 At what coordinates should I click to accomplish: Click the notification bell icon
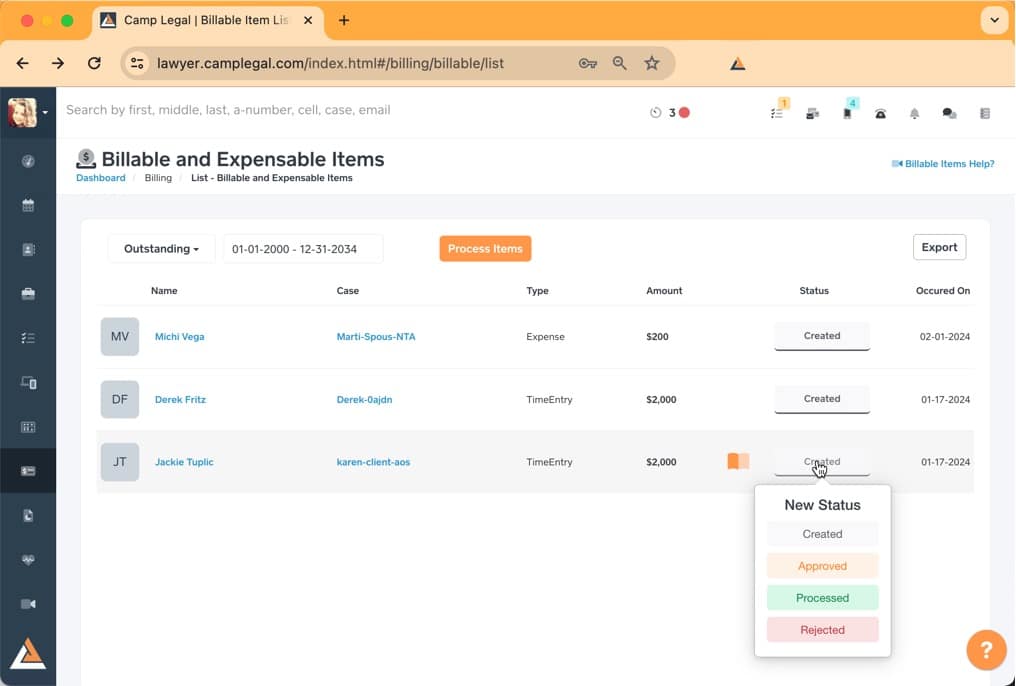pyautogui.click(x=914, y=114)
